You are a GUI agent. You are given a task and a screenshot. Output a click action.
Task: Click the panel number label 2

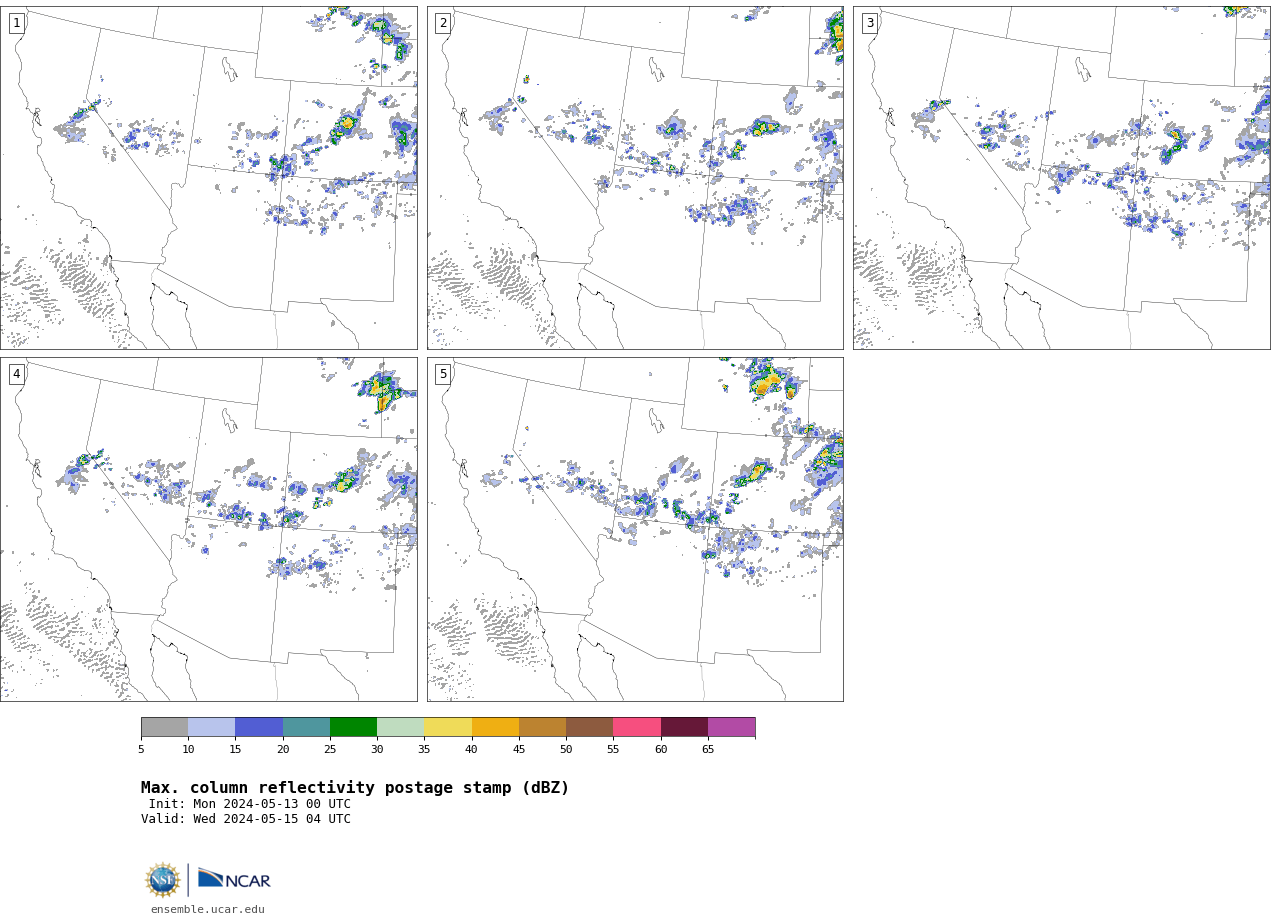pyautogui.click(x=443, y=23)
